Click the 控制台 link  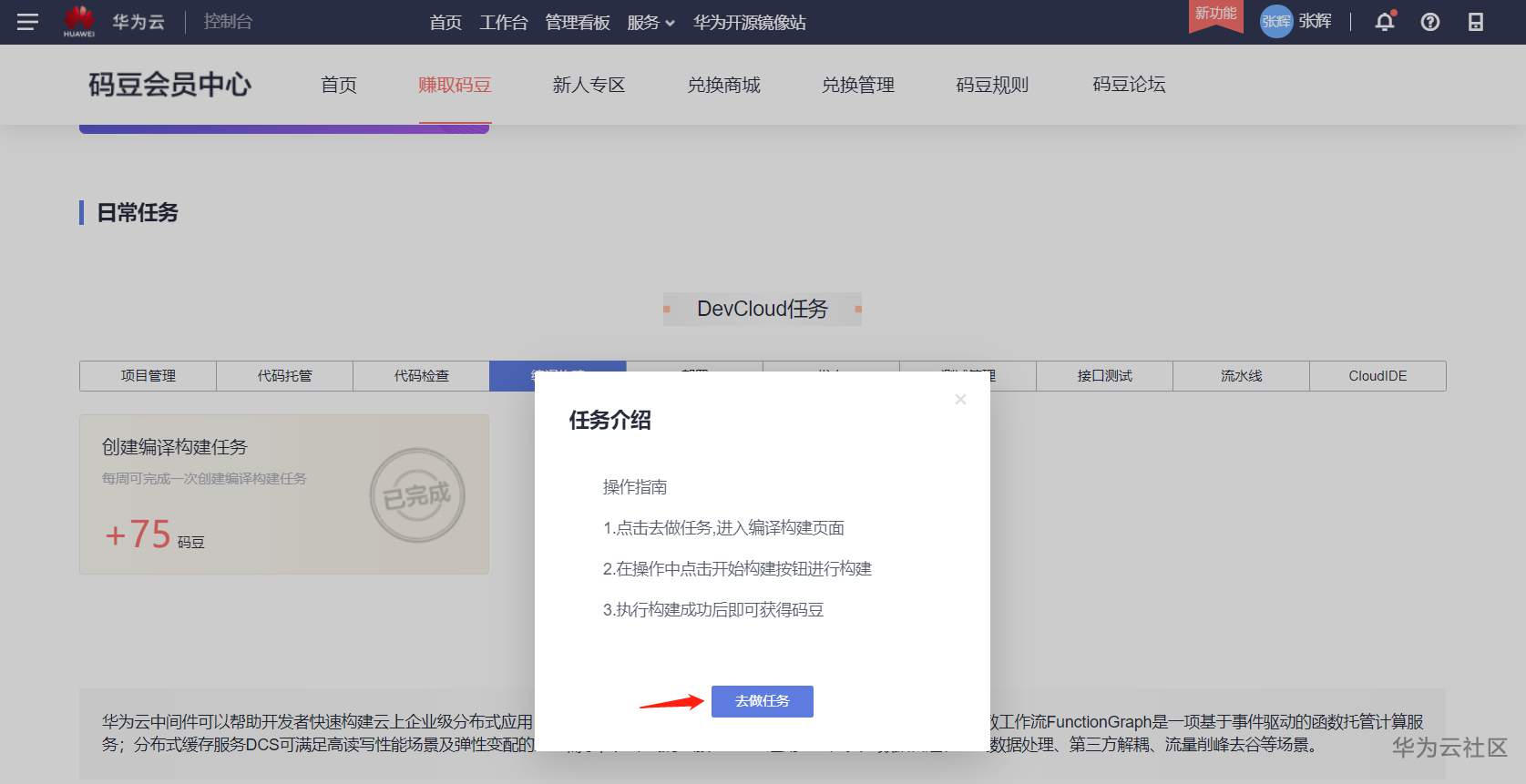coord(228,21)
